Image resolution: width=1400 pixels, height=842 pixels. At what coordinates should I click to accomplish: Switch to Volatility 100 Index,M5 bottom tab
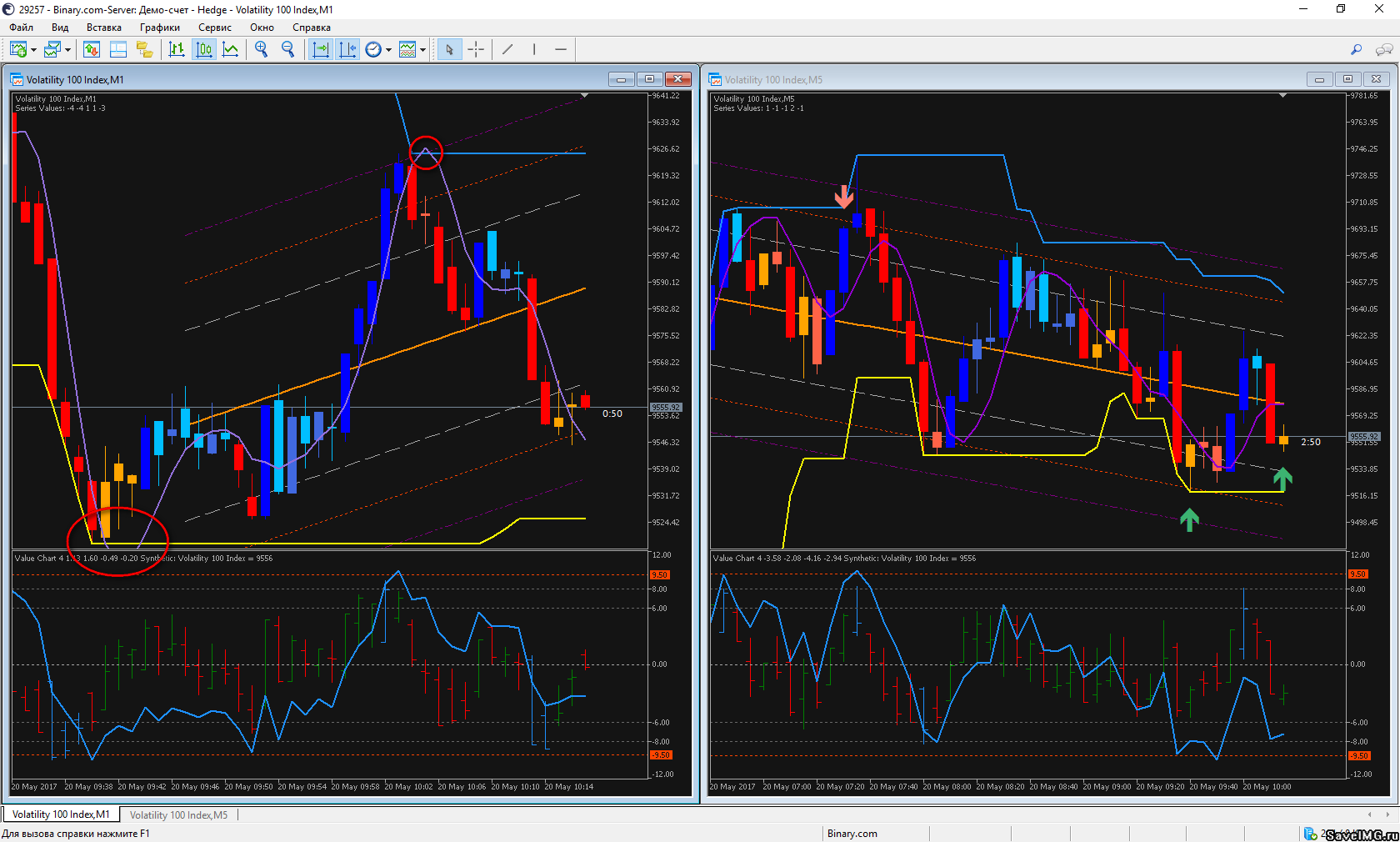click(178, 814)
